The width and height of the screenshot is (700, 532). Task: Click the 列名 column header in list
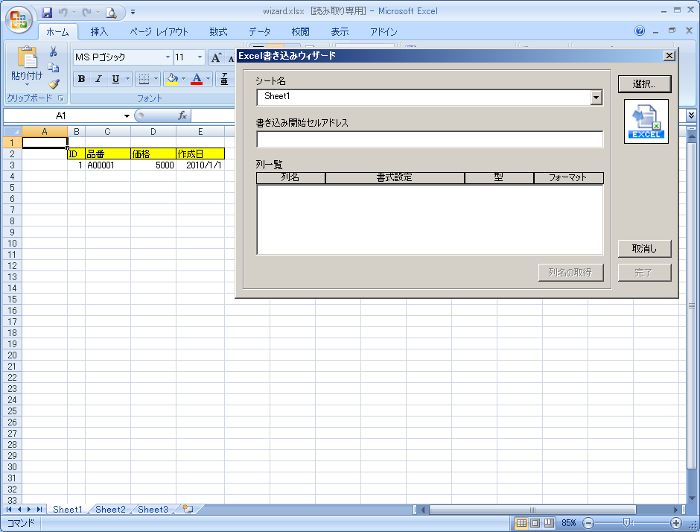(291, 178)
